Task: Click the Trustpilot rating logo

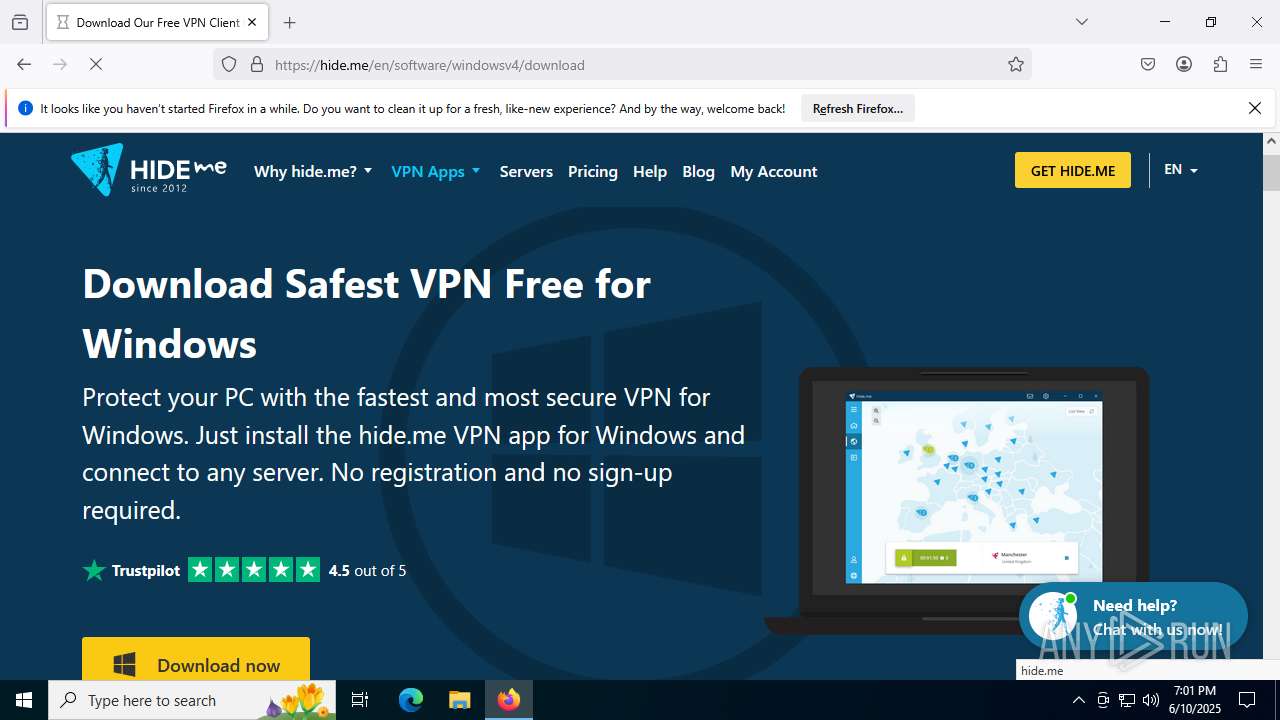Action: tap(132, 570)
